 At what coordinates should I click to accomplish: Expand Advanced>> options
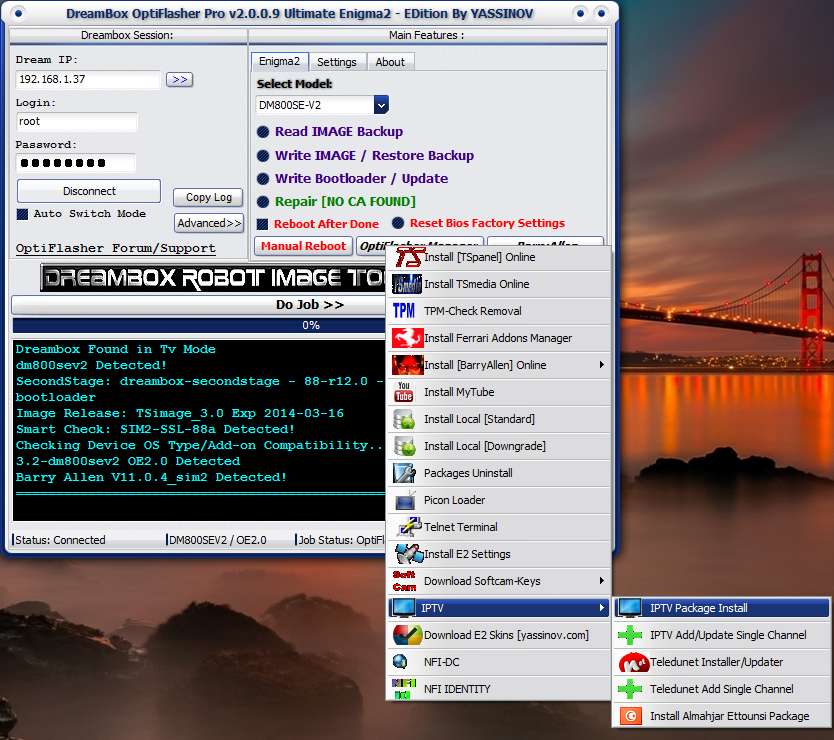209,223
